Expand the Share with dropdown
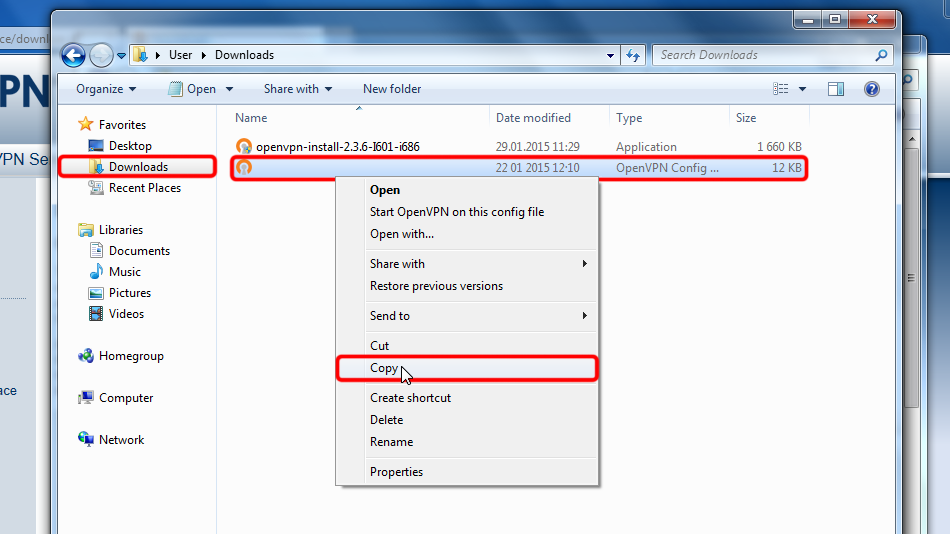Image resolution: width=950 pixels, height=534 pixels. (x=297, y=89)
